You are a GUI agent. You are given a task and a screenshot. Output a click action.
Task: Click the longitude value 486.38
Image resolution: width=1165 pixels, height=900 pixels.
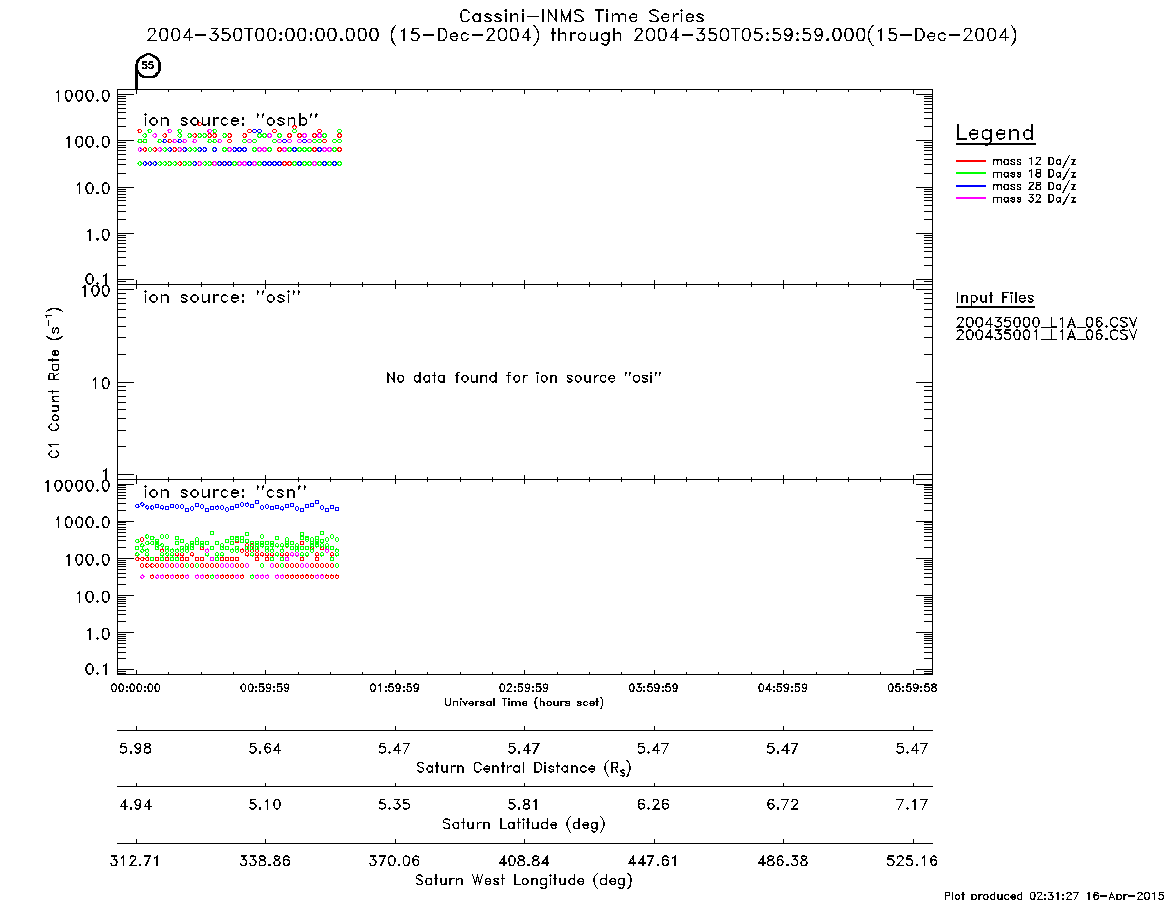click(782, 861)
